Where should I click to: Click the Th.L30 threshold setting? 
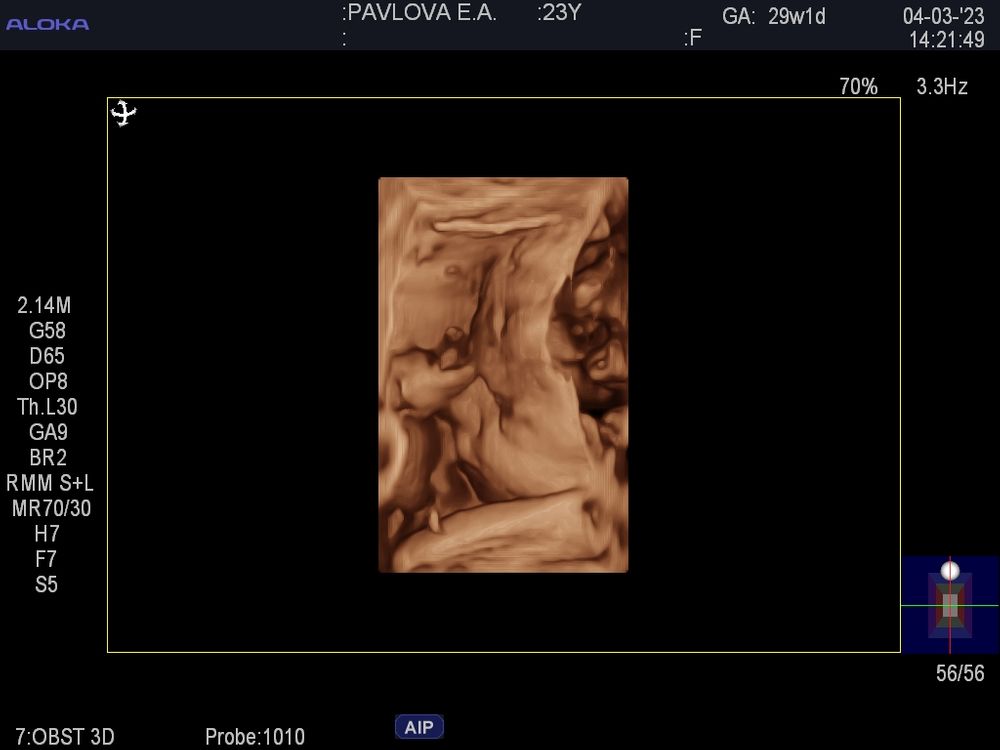[x=47, y=407]
